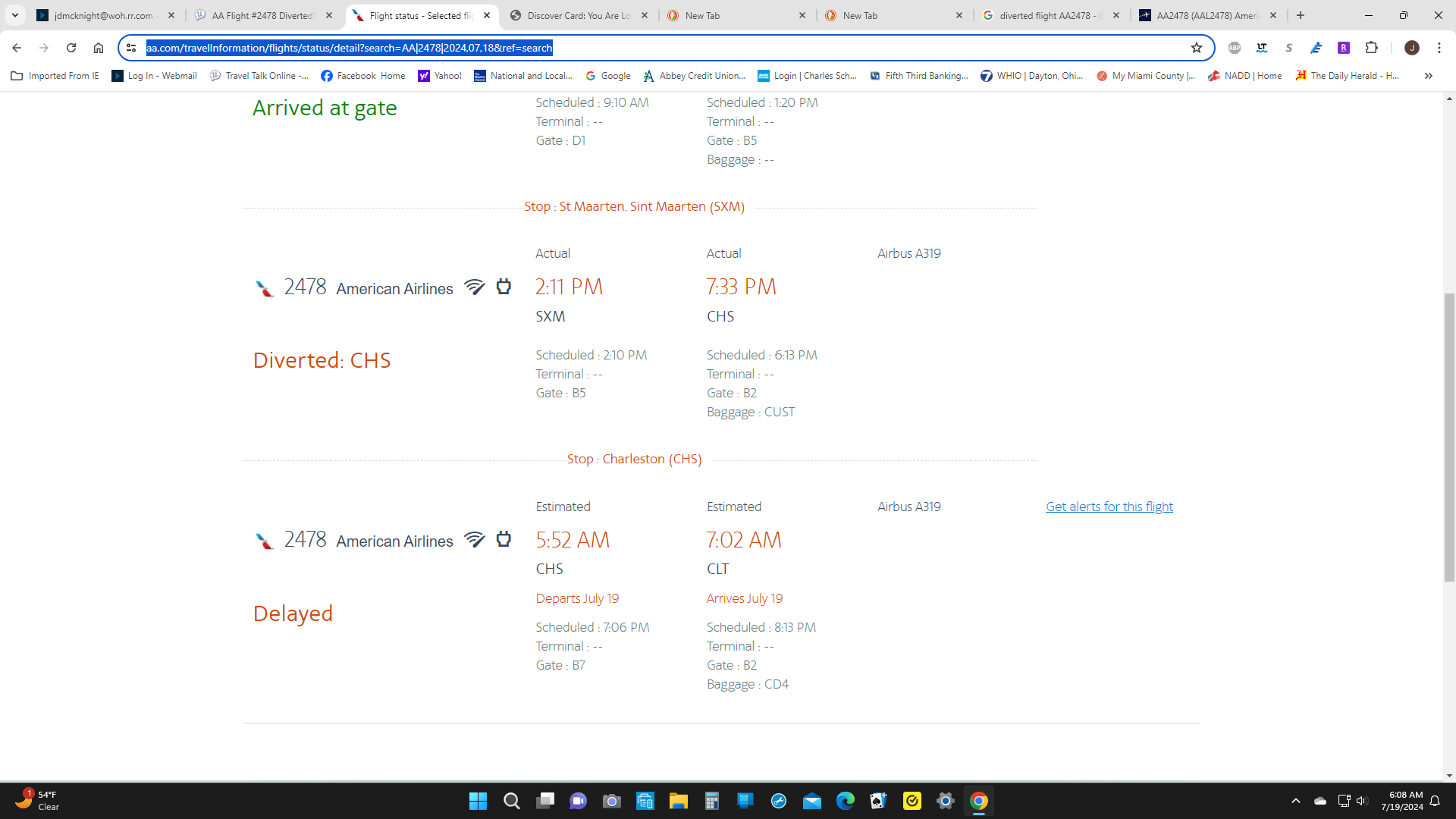Click the power outlet icon on CHS flight

tap(504, 539)
